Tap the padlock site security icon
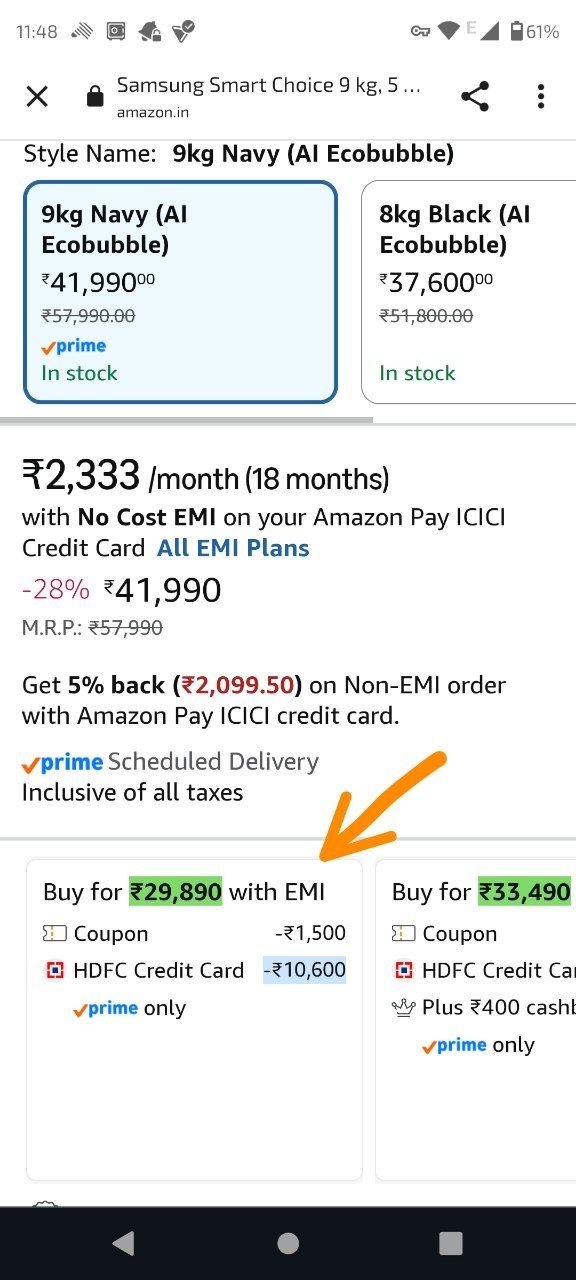Viewport: 576px width, 1280px height. [94, 96]
